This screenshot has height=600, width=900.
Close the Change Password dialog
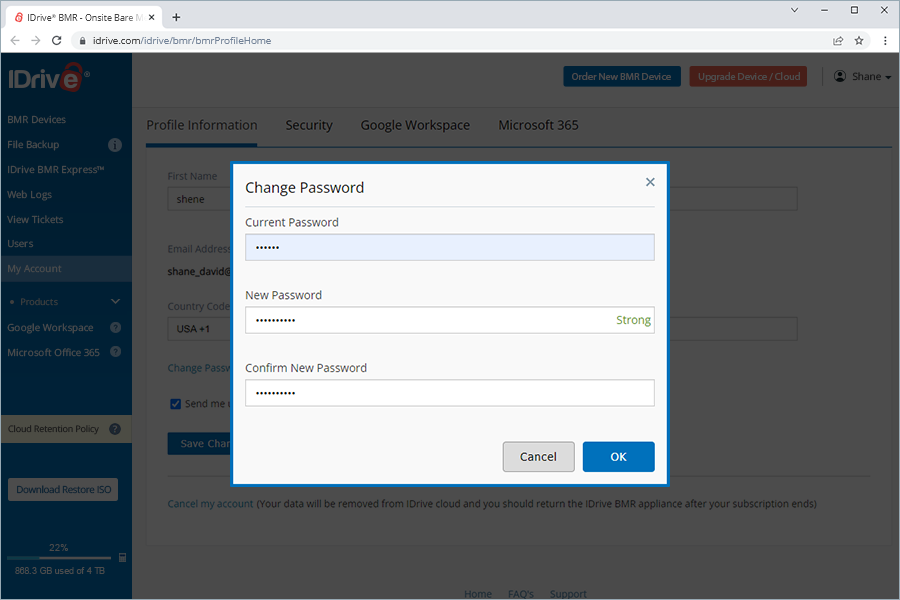650,182
